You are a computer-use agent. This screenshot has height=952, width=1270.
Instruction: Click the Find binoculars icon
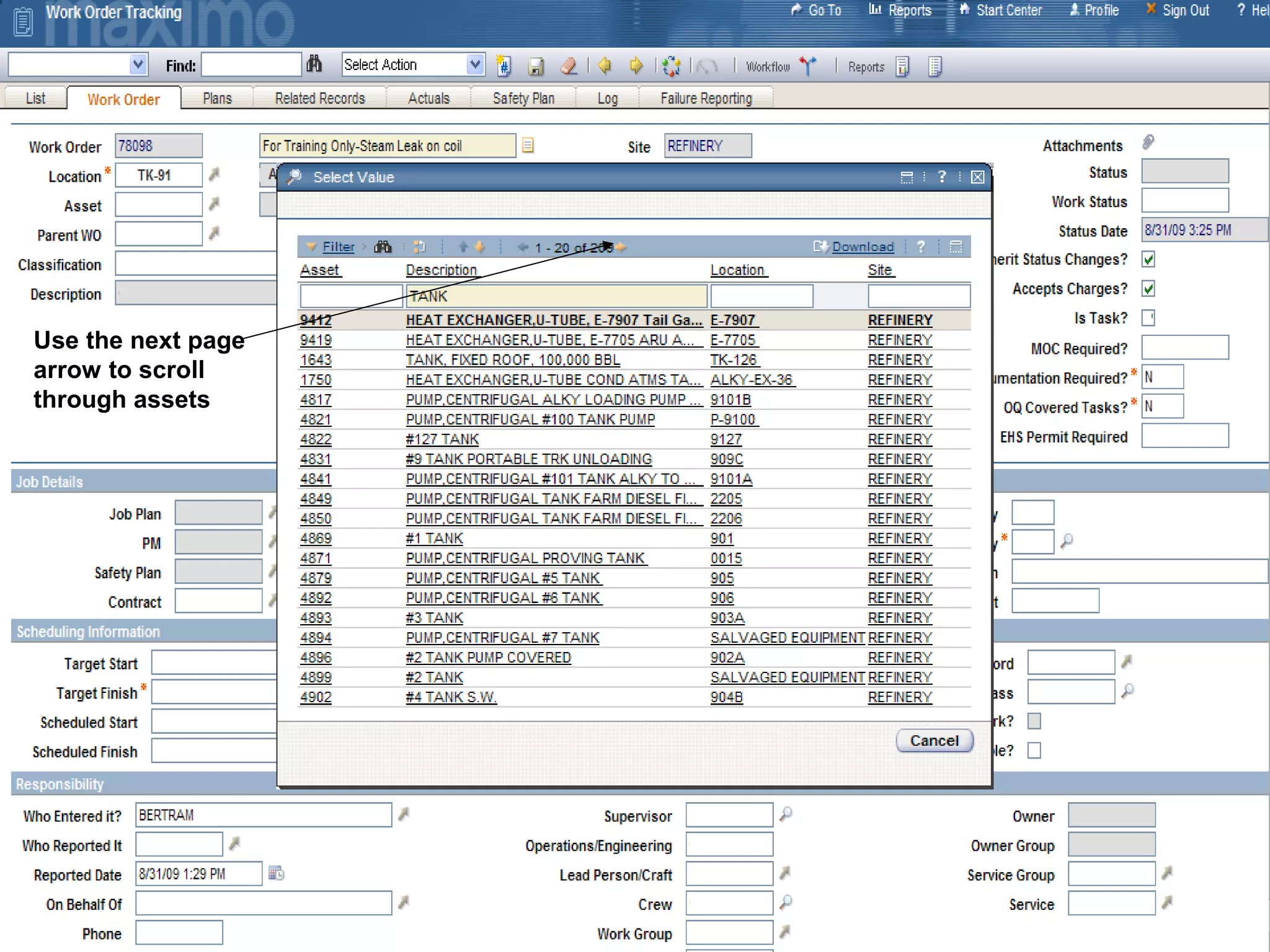[x=314, y=64]
